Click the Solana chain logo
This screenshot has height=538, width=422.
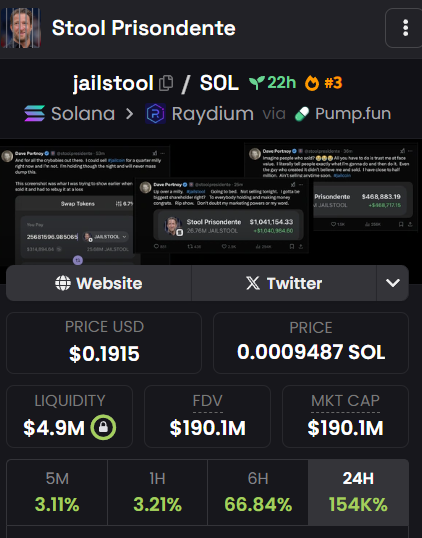(x=35, y=114)
